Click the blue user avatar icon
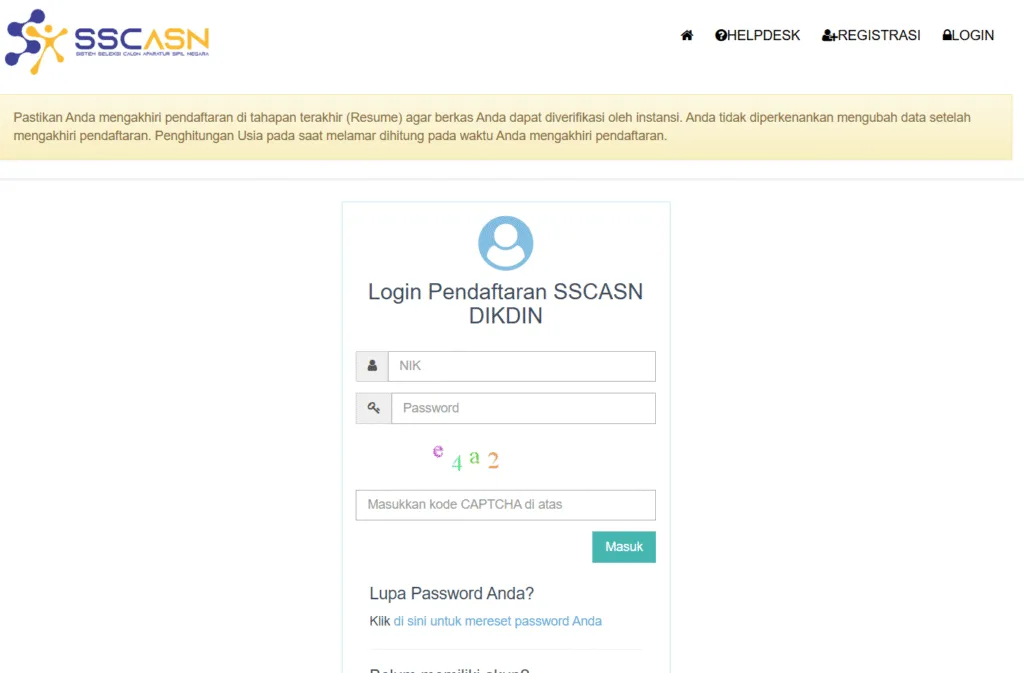1024x673 pixels. [x=505, y=243]
